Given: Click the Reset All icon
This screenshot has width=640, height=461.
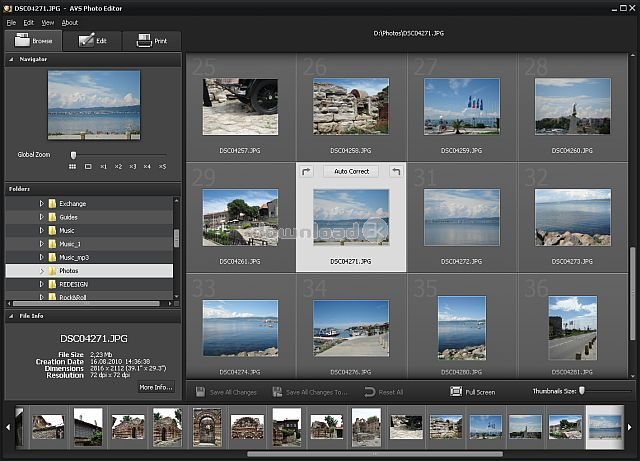Looking at the screenshot, I should coord(370,392).
